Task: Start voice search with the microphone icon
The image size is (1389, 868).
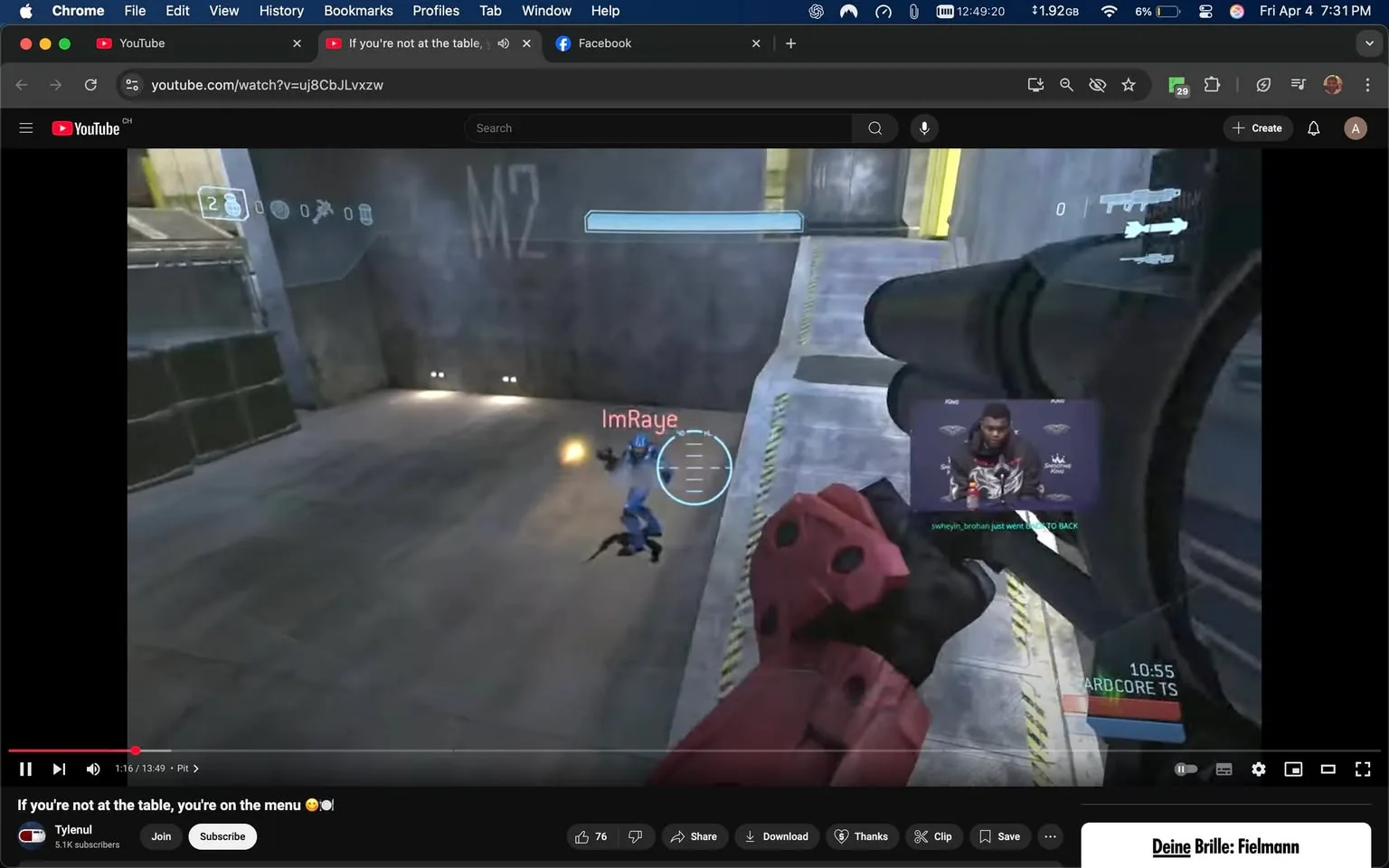Action: [924, 127]
